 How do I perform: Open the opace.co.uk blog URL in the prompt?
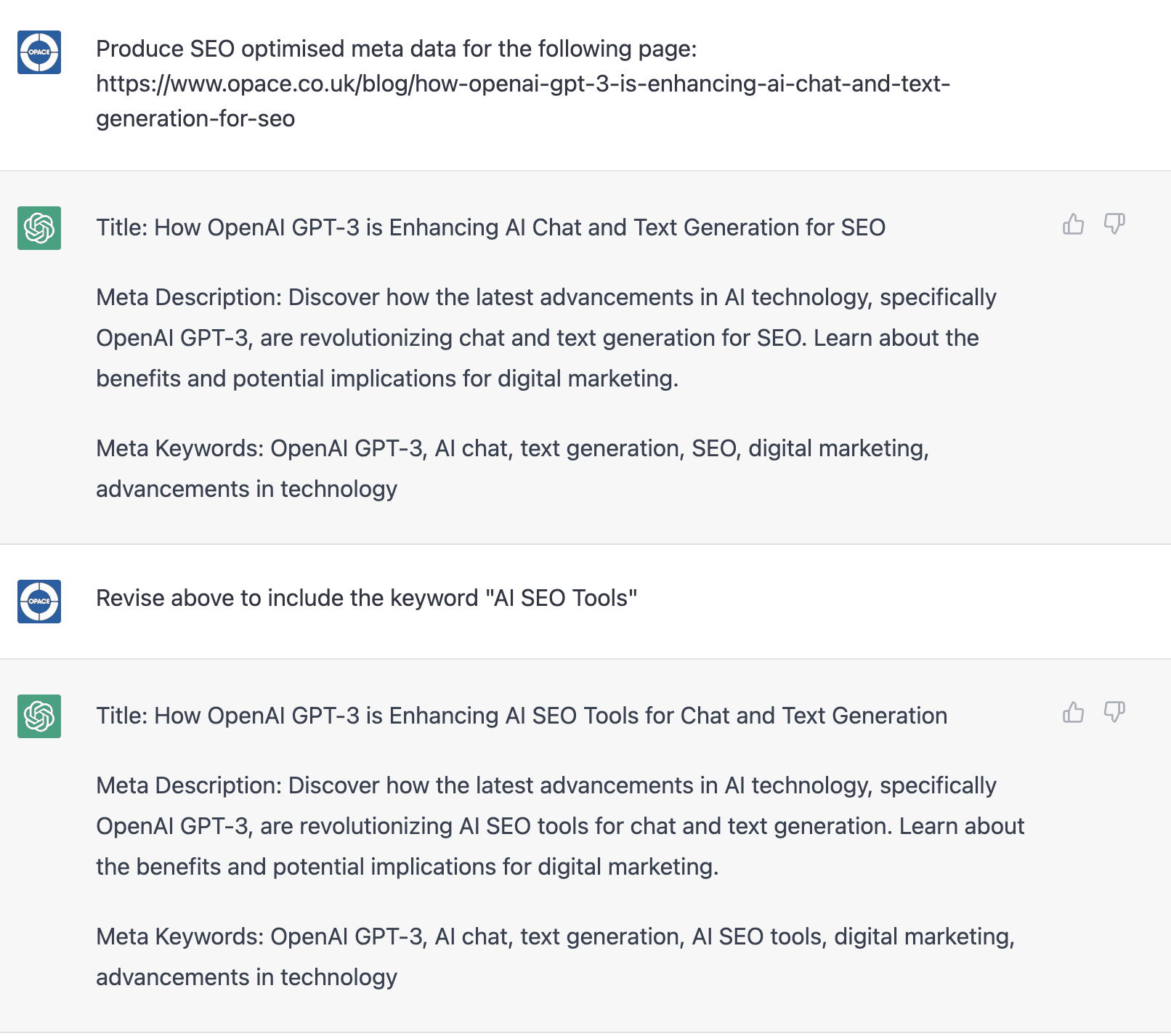point(523,84)
